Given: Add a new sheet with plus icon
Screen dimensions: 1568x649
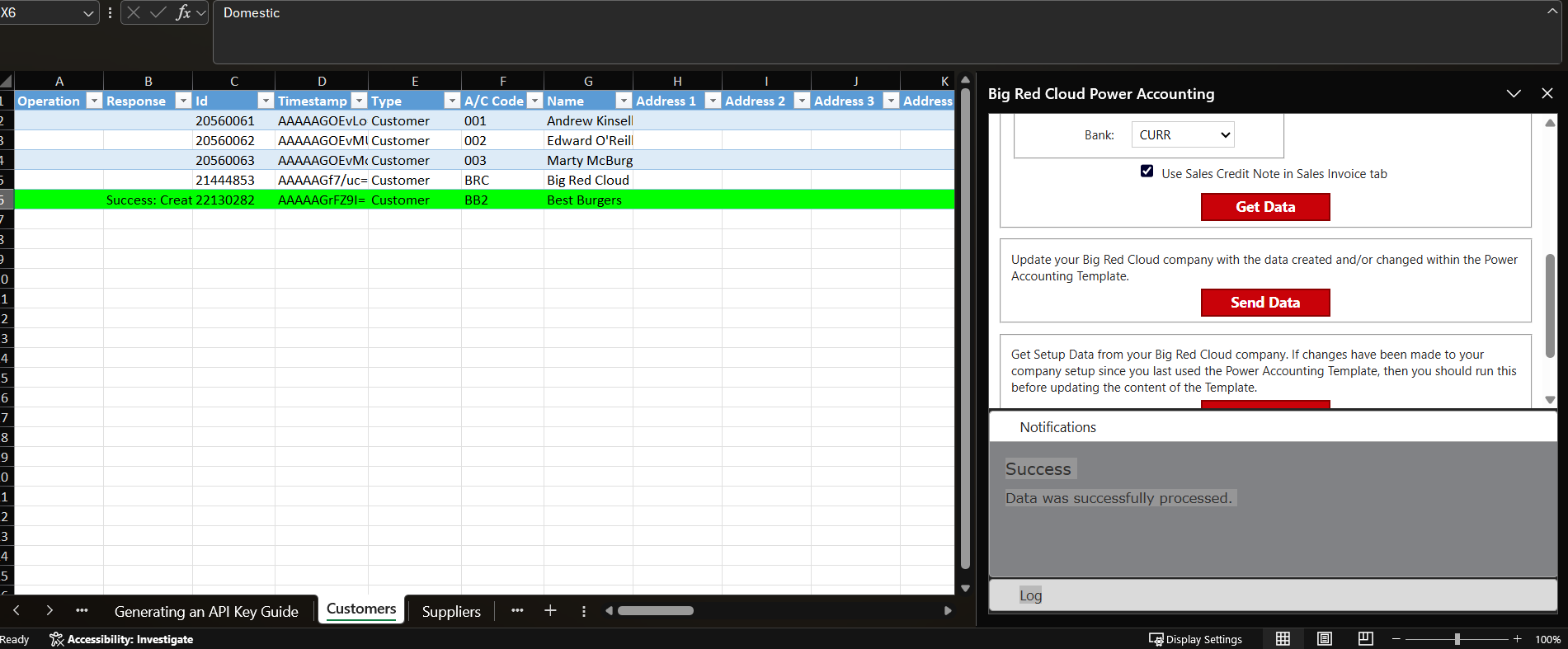Looking at the screenshot, I should click(x=550, y=611).
